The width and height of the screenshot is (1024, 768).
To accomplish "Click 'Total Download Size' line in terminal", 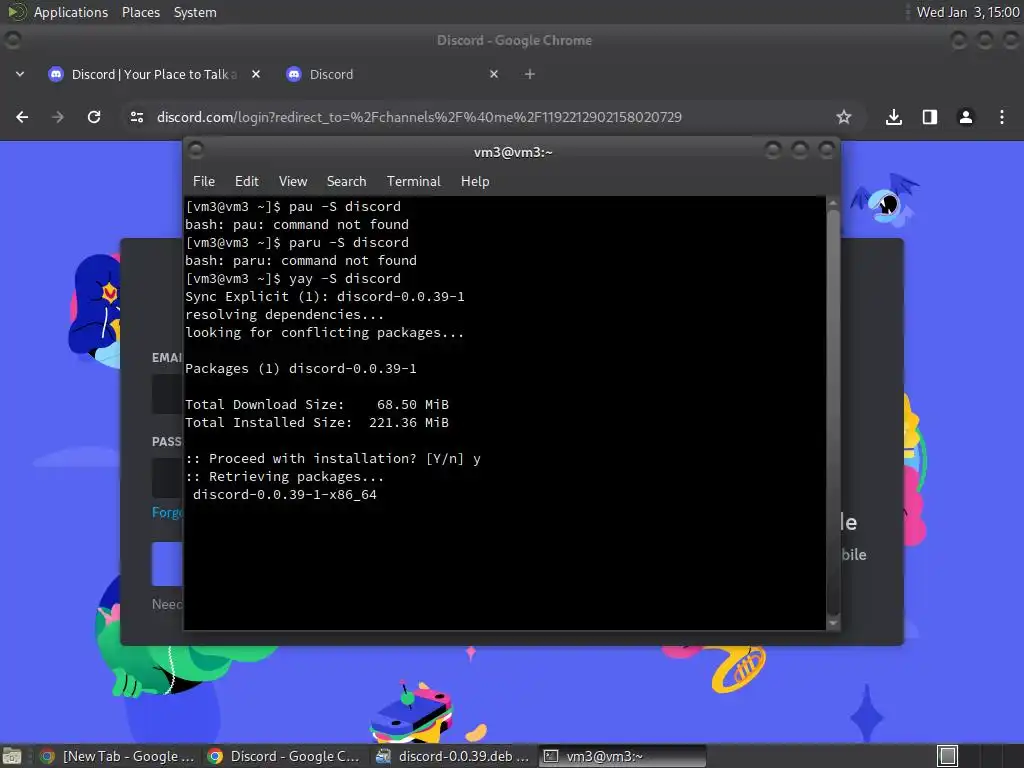I will tap(317, 405).
